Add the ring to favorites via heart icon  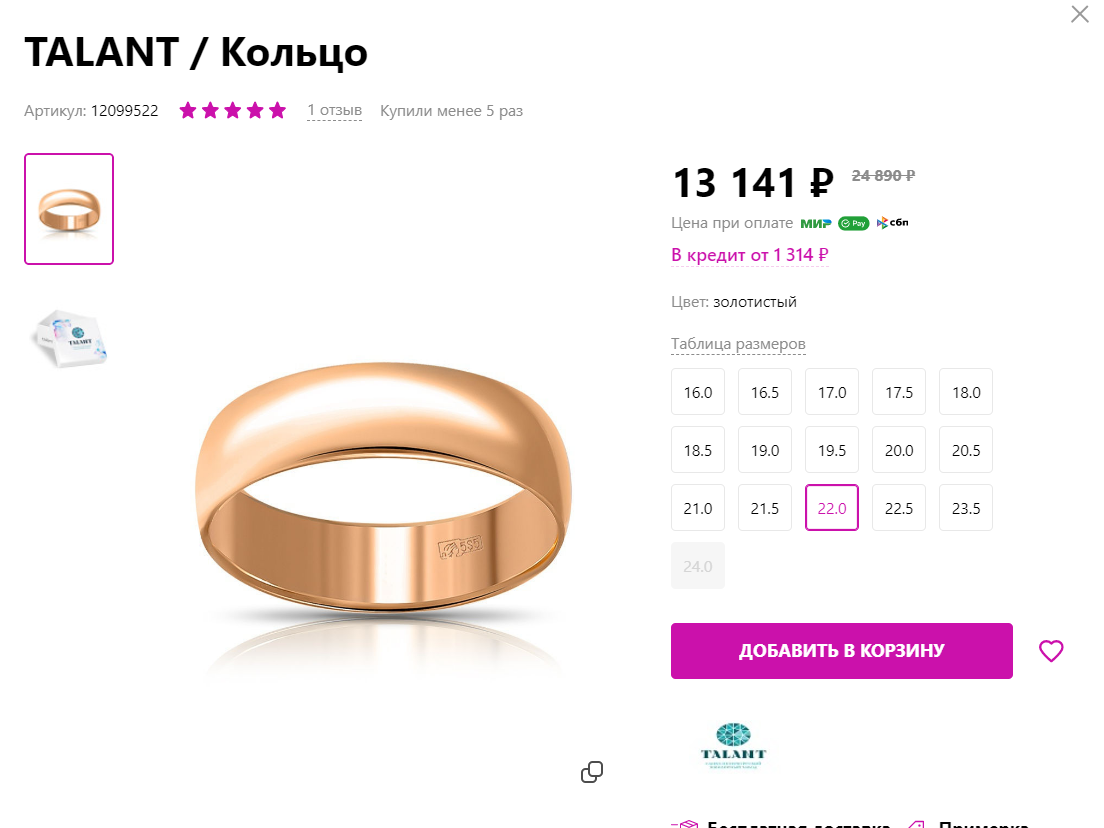(x=1051, y=651)
